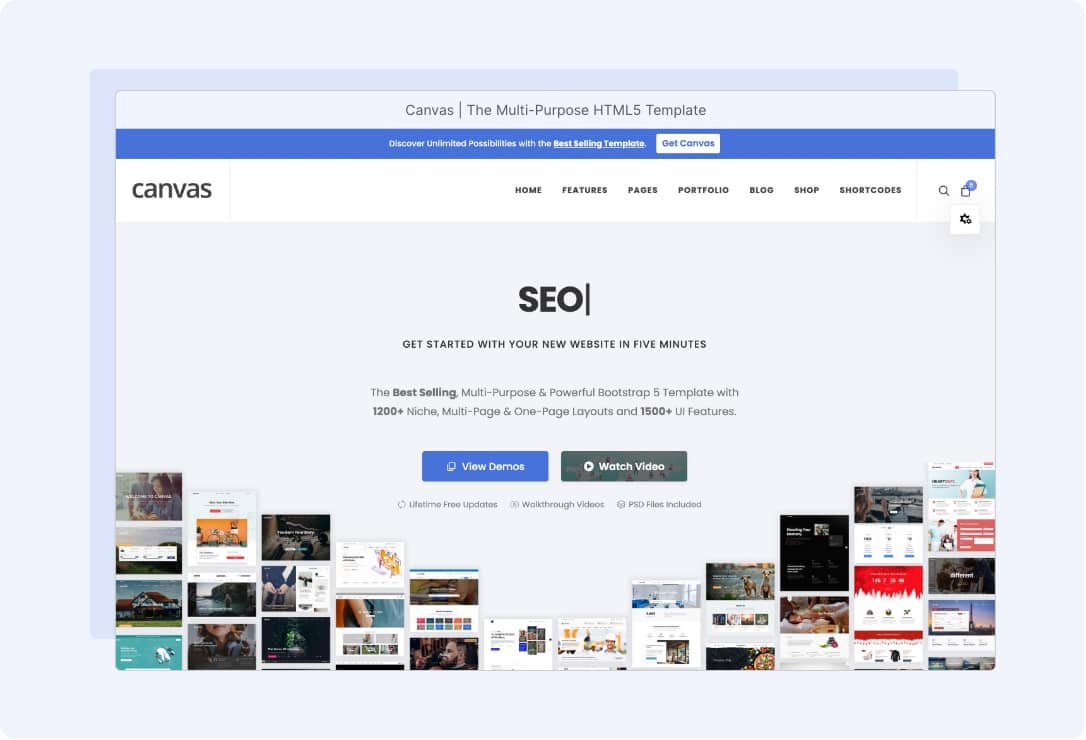Click the Canvas logo
This screenshot has width=1086, height=740.
(x=172, y=190)
